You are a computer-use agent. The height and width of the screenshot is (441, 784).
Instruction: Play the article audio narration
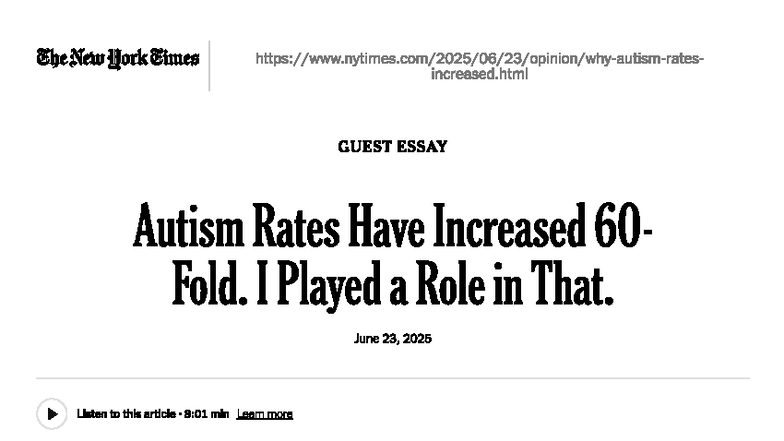51,414
